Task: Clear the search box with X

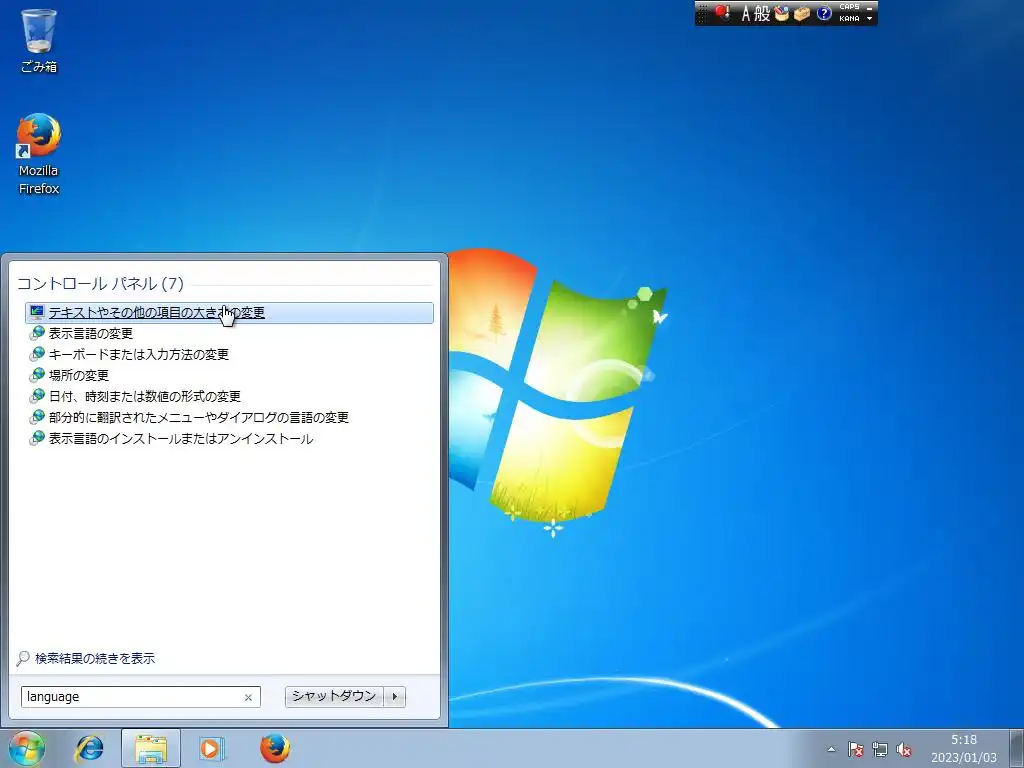Action: pyautogui.click(x=248, y=697)
